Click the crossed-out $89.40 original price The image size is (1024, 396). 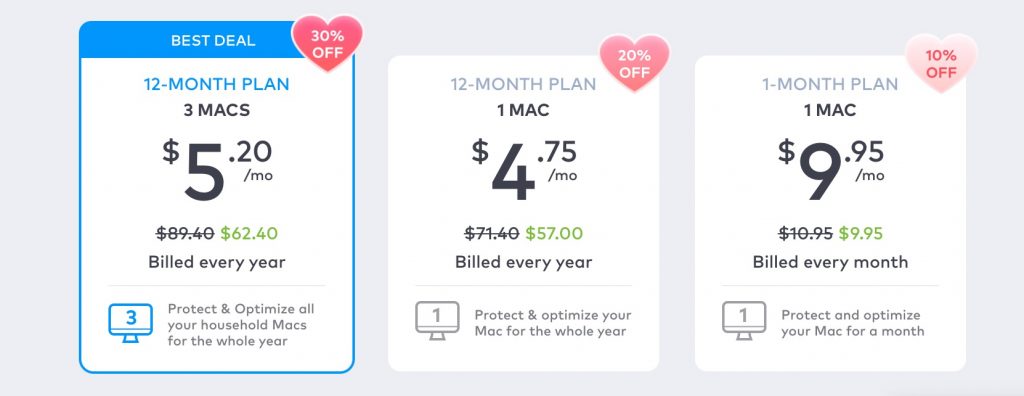185,233
